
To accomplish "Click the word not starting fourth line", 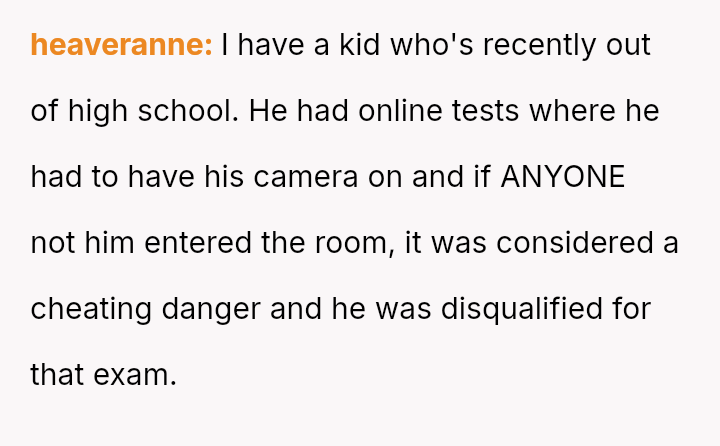I will 50,243.
